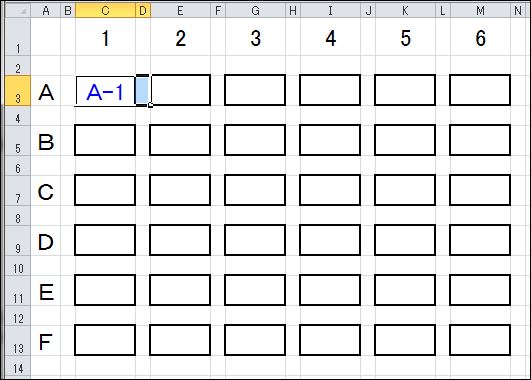Screen dimensions: 531x380
Task: Click the bordered box at row D, column 4
Action: click(330, 240)
